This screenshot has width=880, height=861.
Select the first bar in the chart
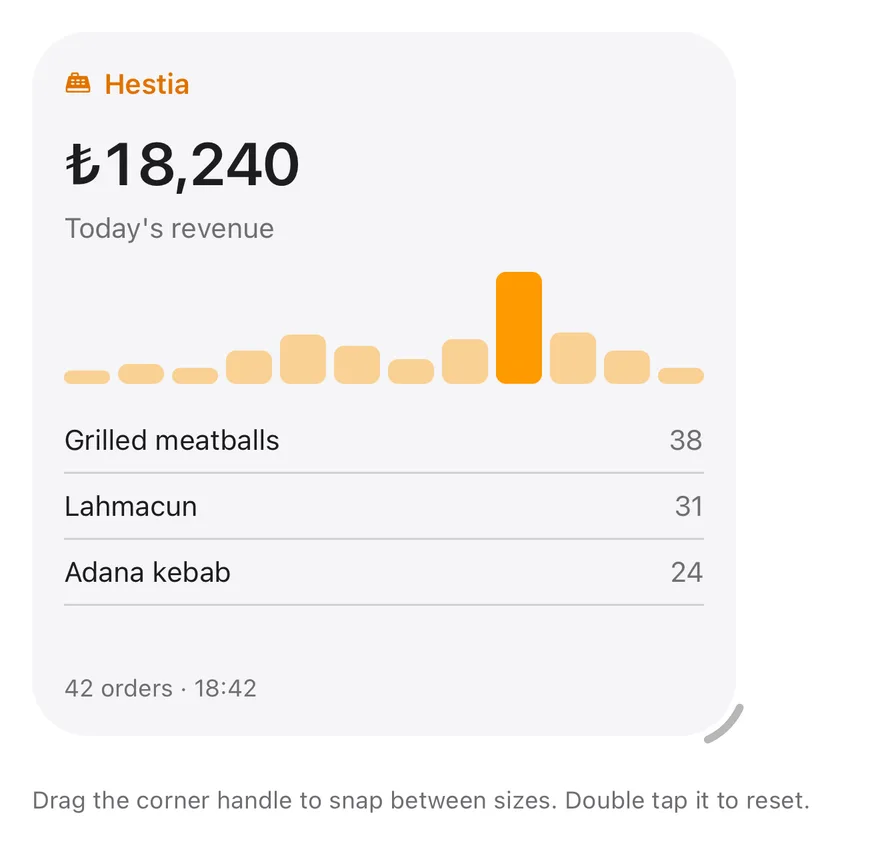click(x=87, y=377)
